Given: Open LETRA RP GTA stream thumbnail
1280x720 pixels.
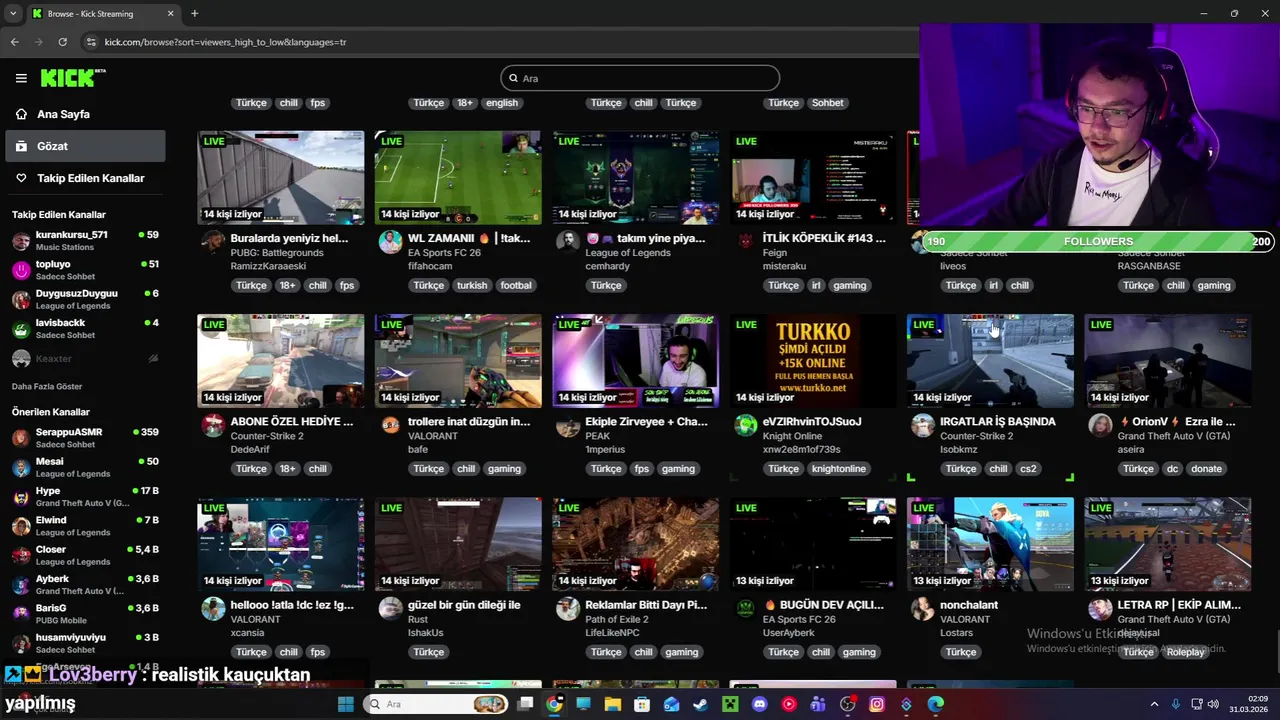Looking at the screenshot, I should (1168, 544).
